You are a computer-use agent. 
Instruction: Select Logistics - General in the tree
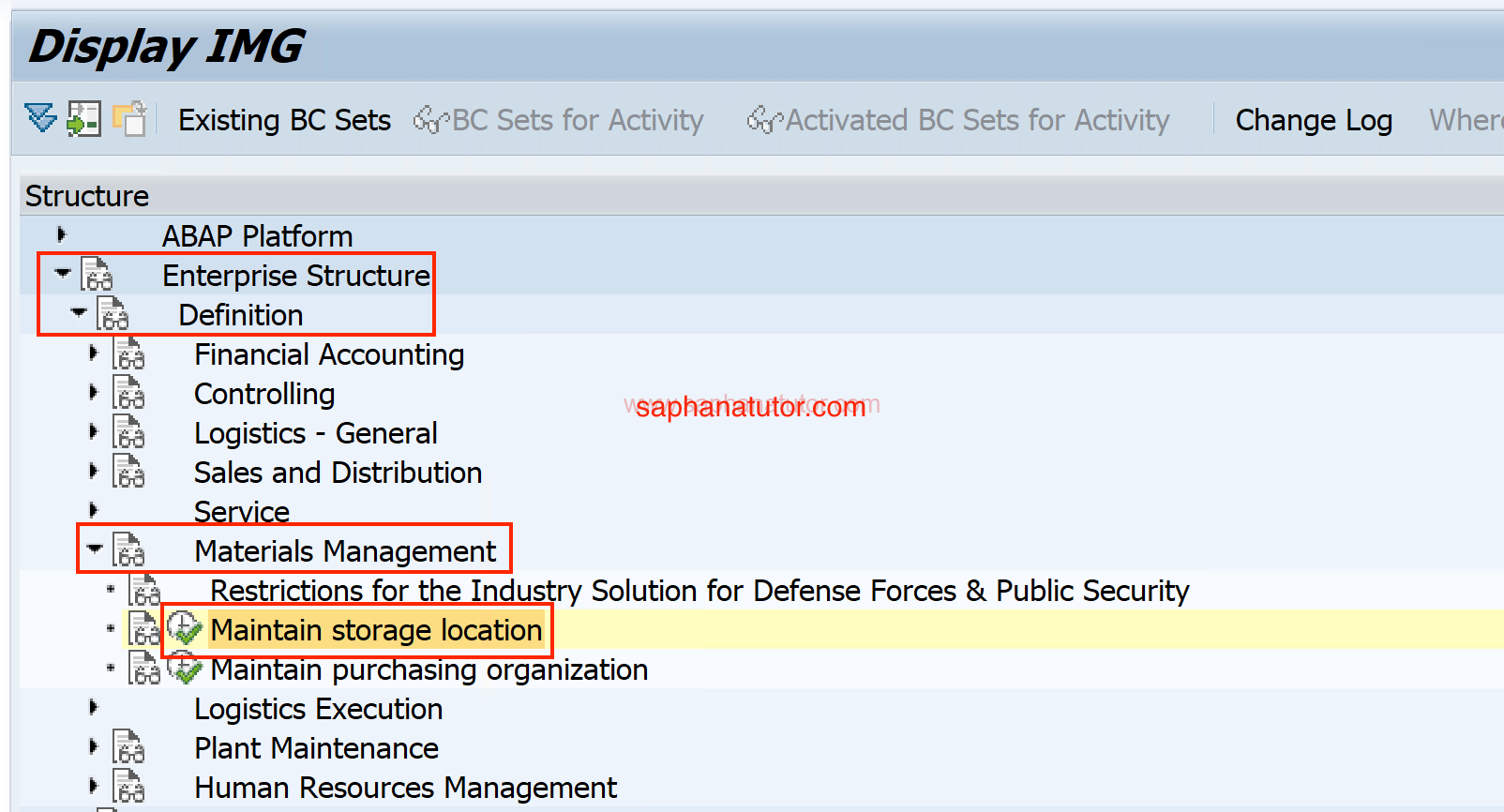pyautogui.click(x=315, y=433)
